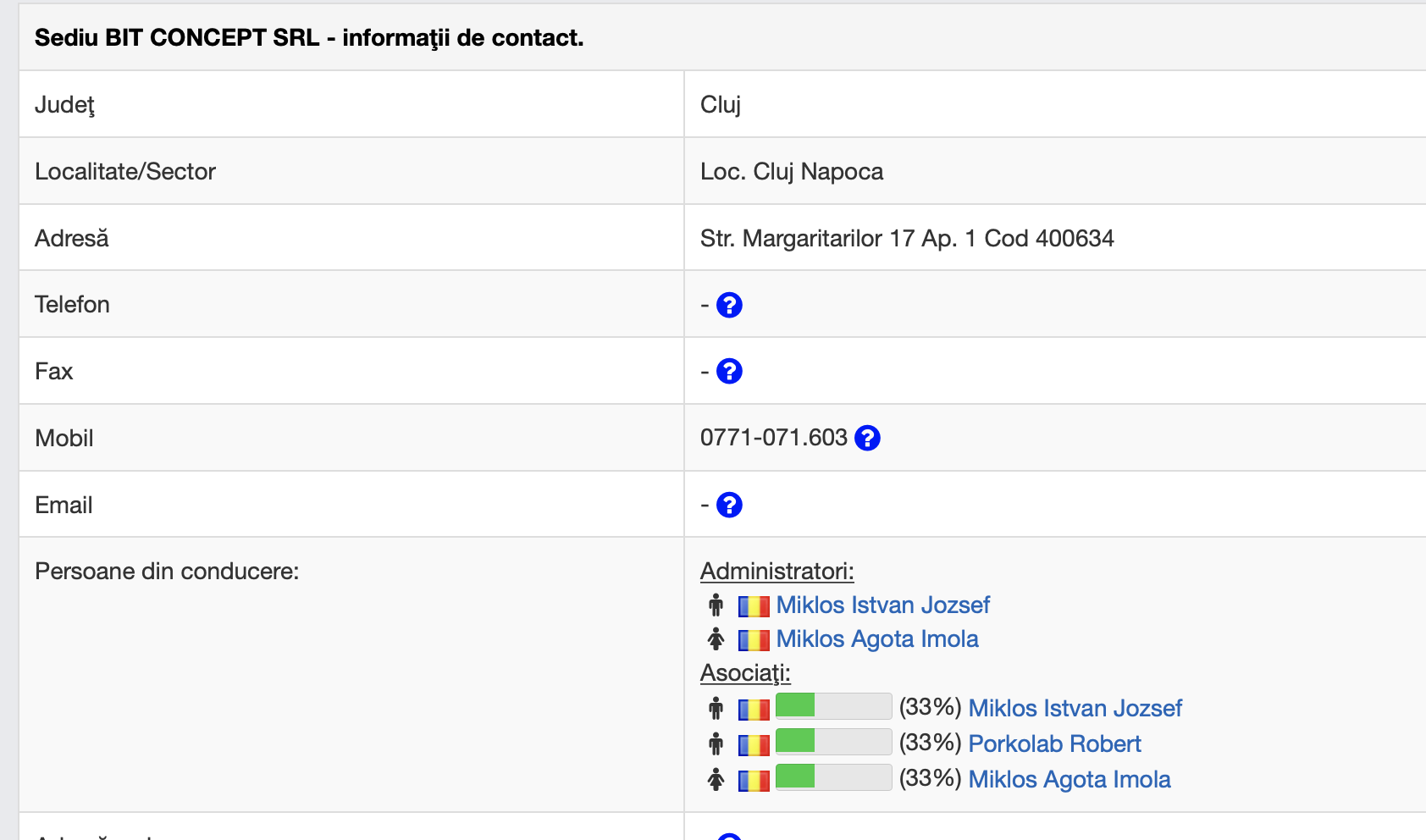Click share progress bar for associate Miklos Agota Imola

coord(833,776)
